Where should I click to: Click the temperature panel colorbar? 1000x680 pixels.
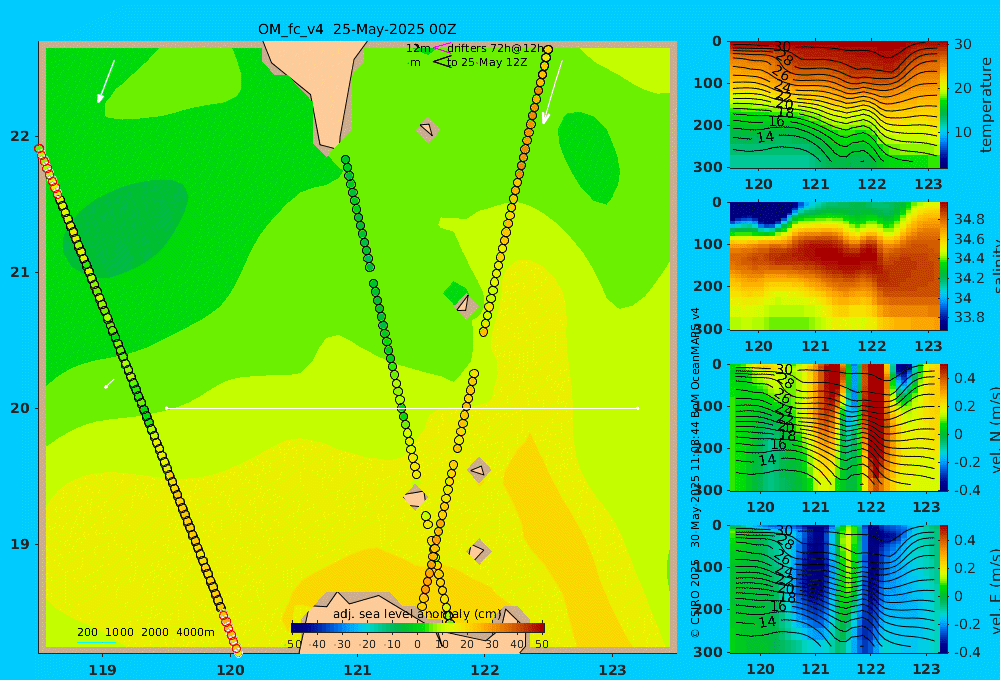pos(943,104)
